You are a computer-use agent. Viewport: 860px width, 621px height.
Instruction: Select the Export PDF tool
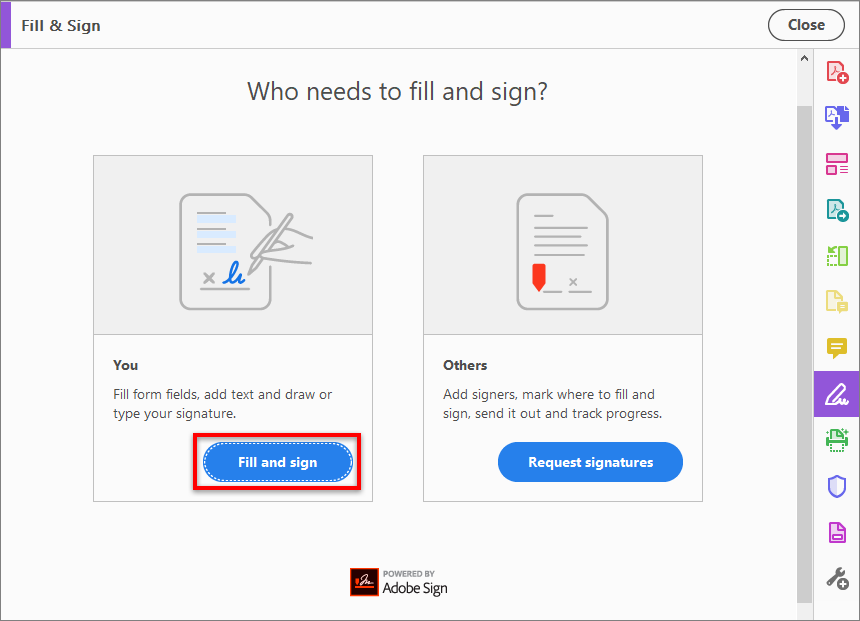click(838, 209)
